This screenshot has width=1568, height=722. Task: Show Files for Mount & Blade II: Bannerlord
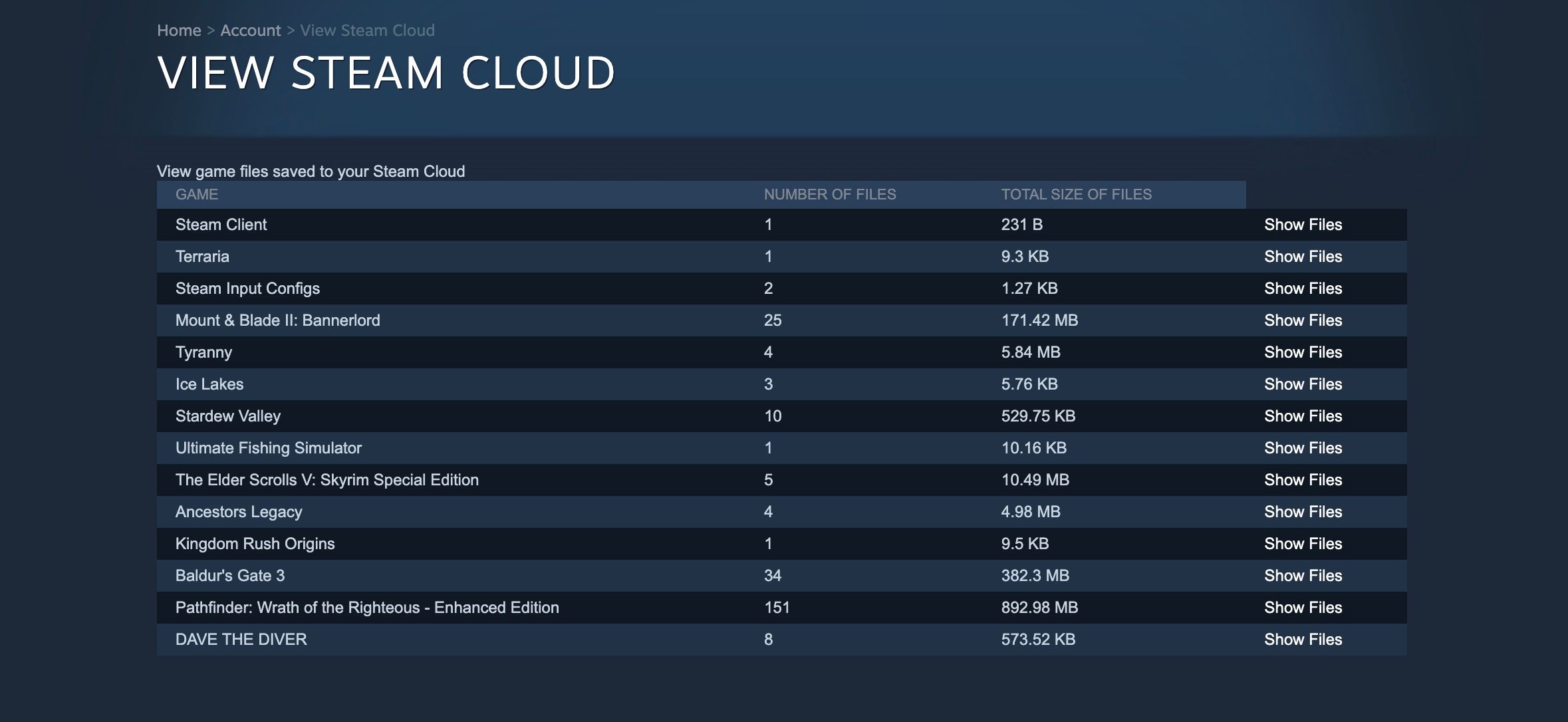(x=1303, y=320)
